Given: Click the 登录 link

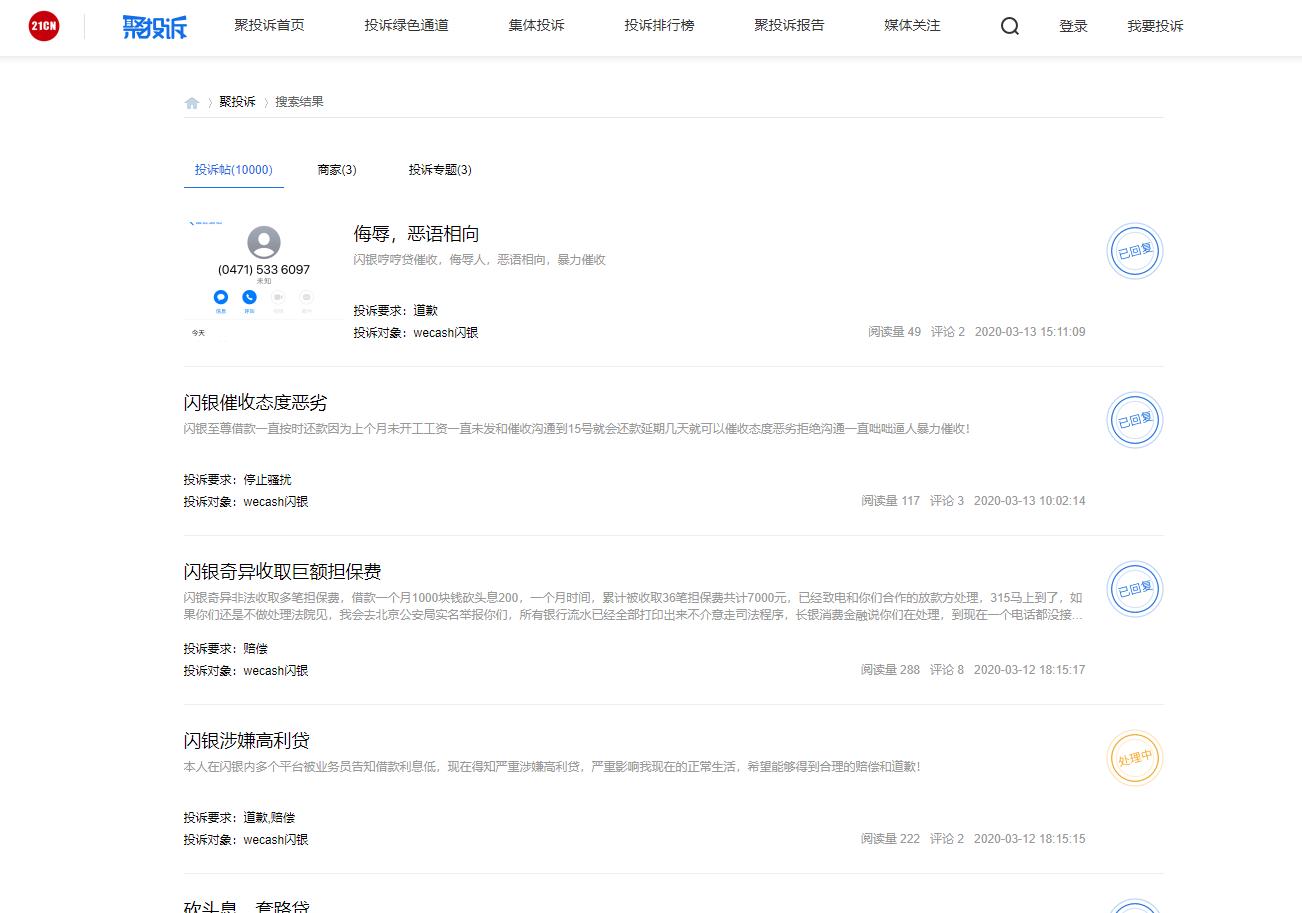Looking at the screenshot, I should pyautogui.click(x=1073, y=27).
